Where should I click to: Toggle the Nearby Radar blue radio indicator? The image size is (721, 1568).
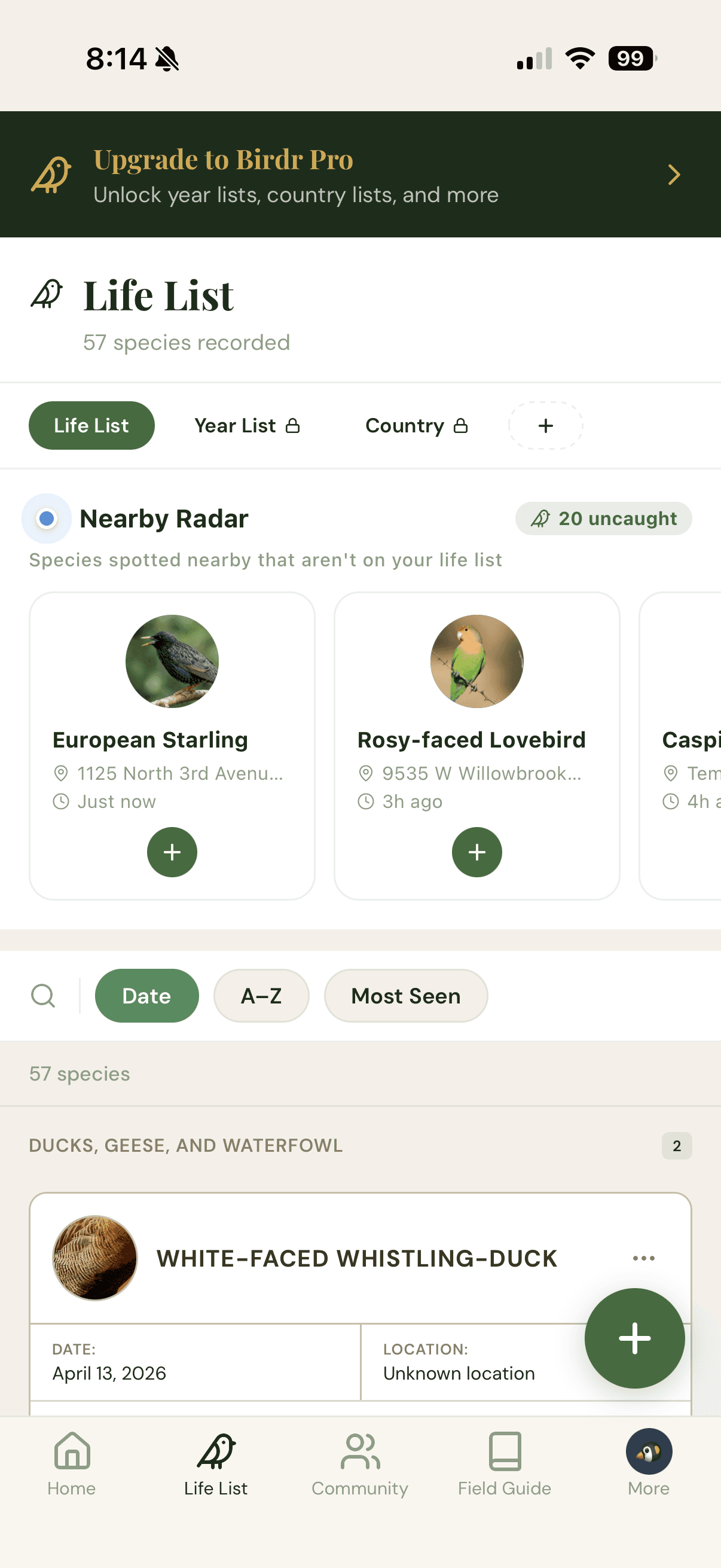47,518
